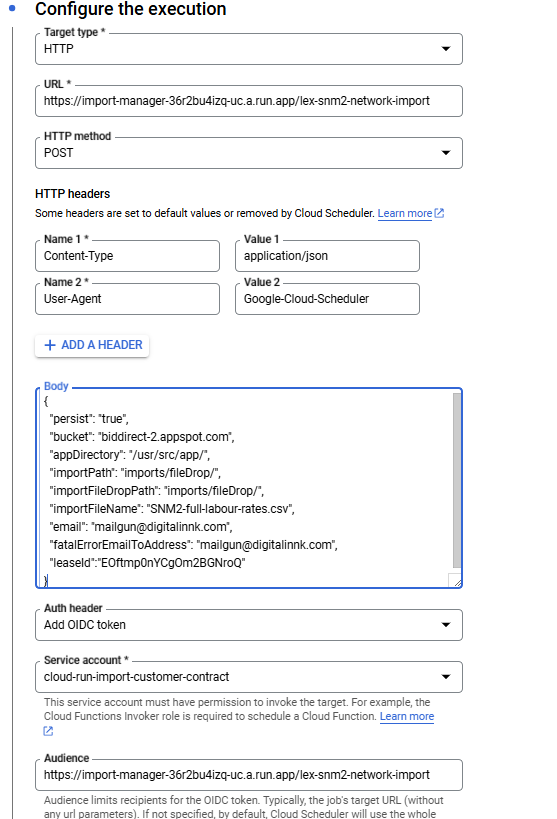
Task: Click the URL input field
Action: (249, 101)
